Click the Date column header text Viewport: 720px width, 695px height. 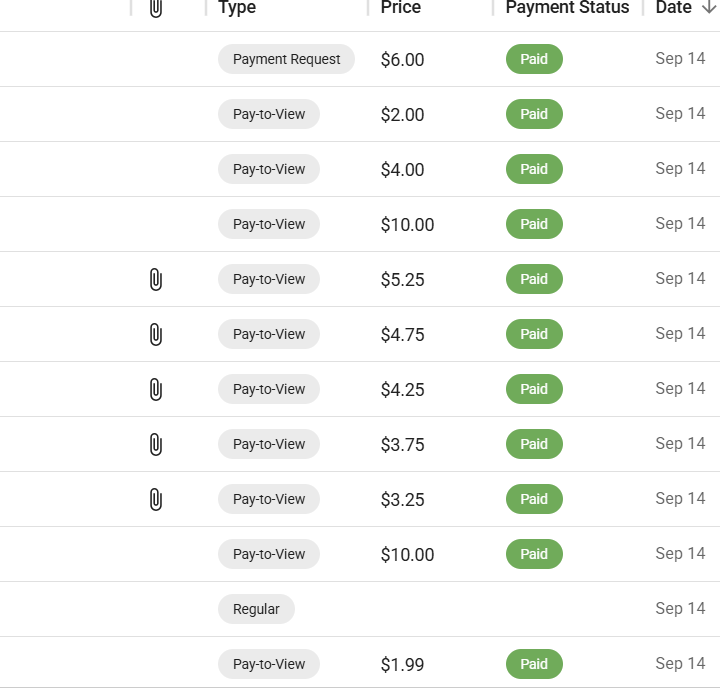coord(673,7)
